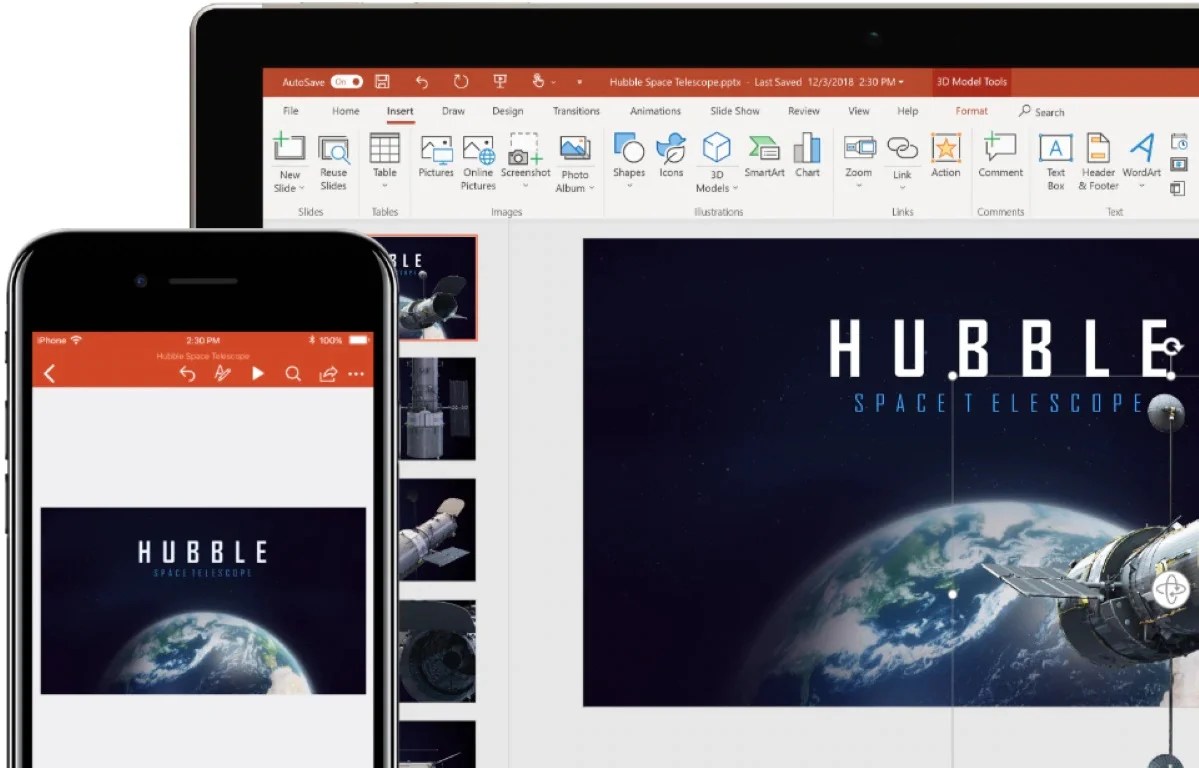Viewport: 1199px width, 768px height.
Task: Click the Online Pictures icon
Action: point(479,149)
